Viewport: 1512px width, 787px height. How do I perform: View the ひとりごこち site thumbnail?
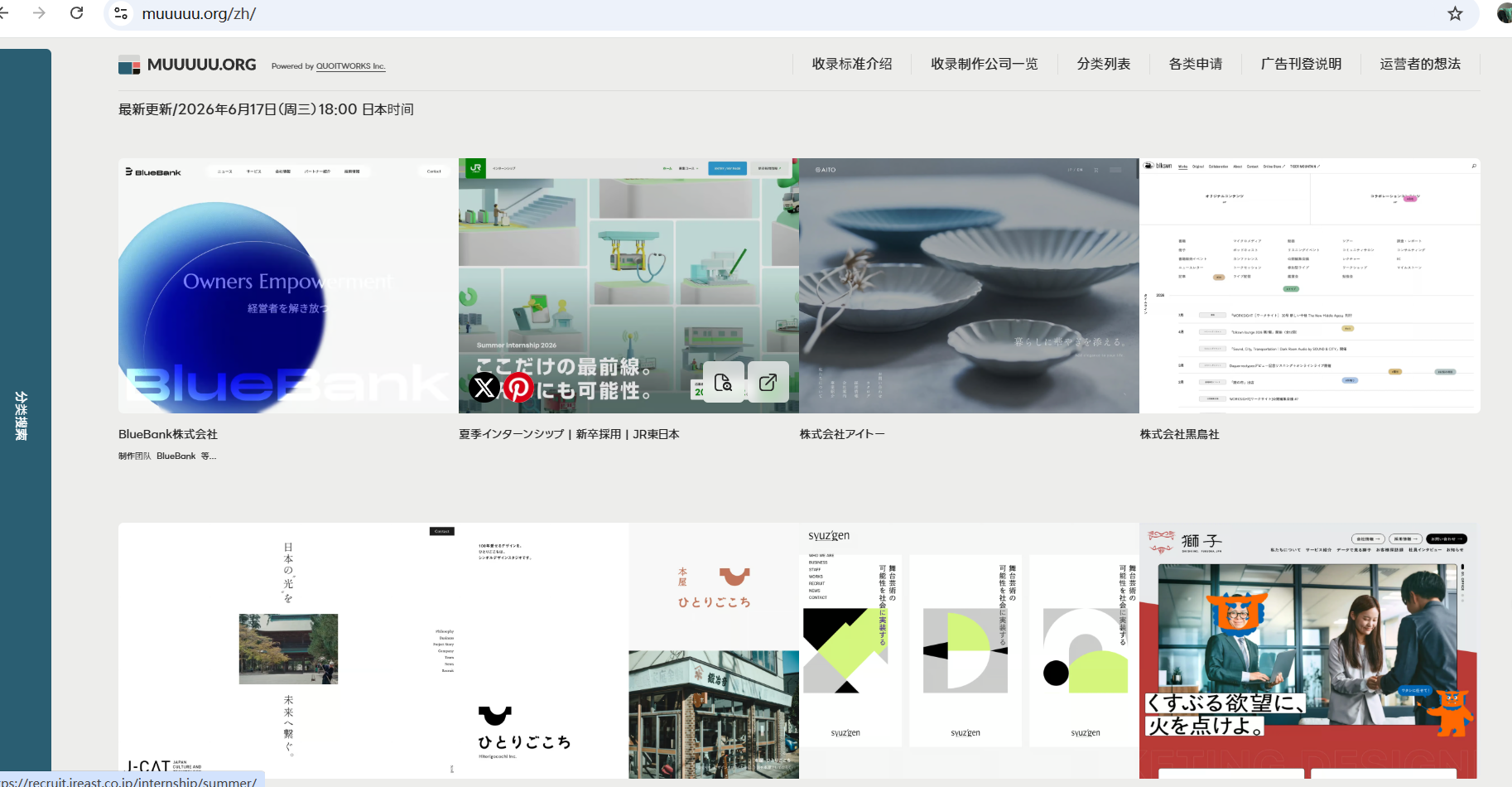point(628,650)
